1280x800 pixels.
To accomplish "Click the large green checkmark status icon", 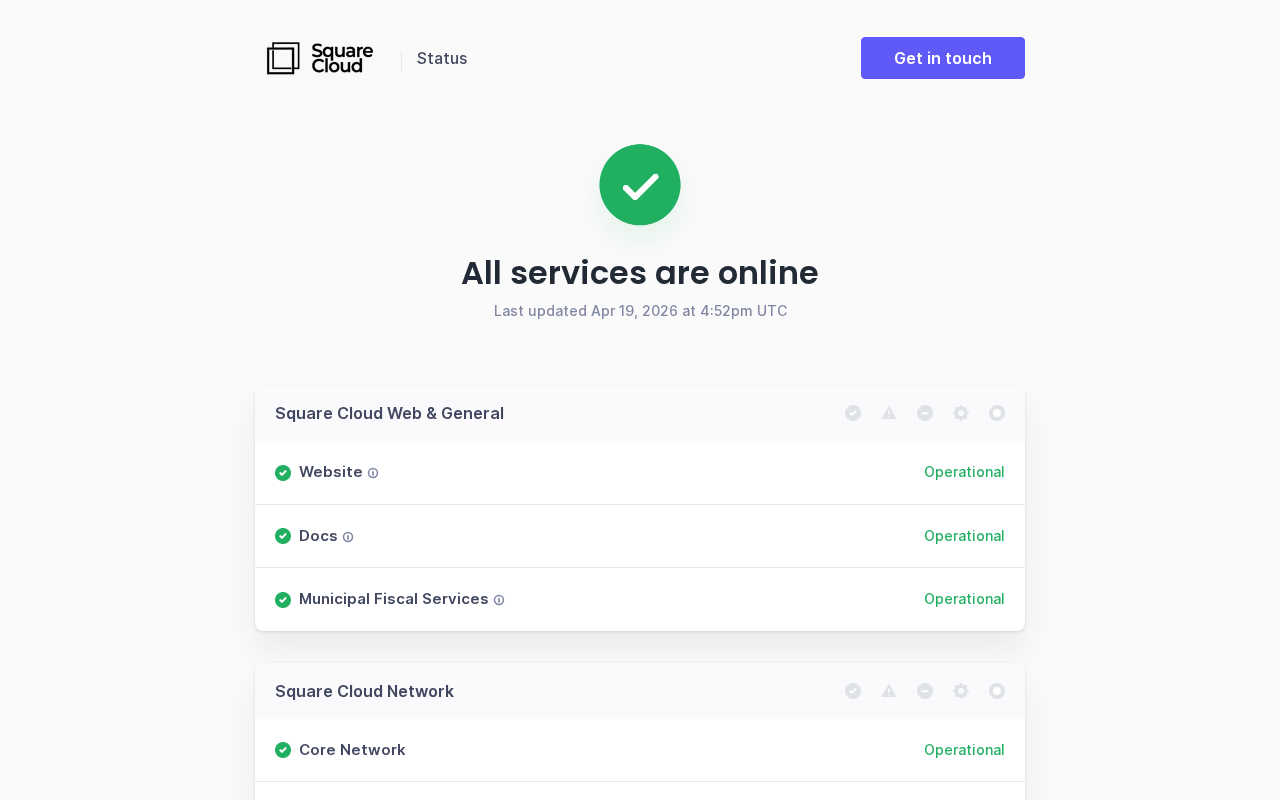I will click(x=640, y=185).
